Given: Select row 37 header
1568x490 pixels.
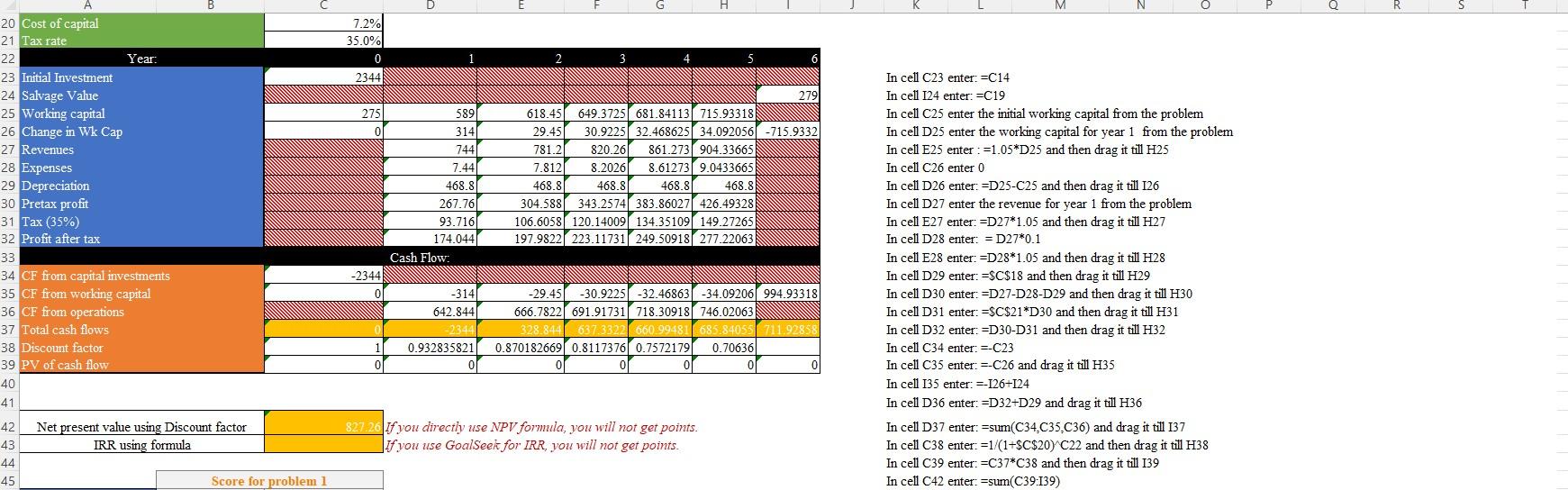Looking at the screenshot, I should 7,330.
